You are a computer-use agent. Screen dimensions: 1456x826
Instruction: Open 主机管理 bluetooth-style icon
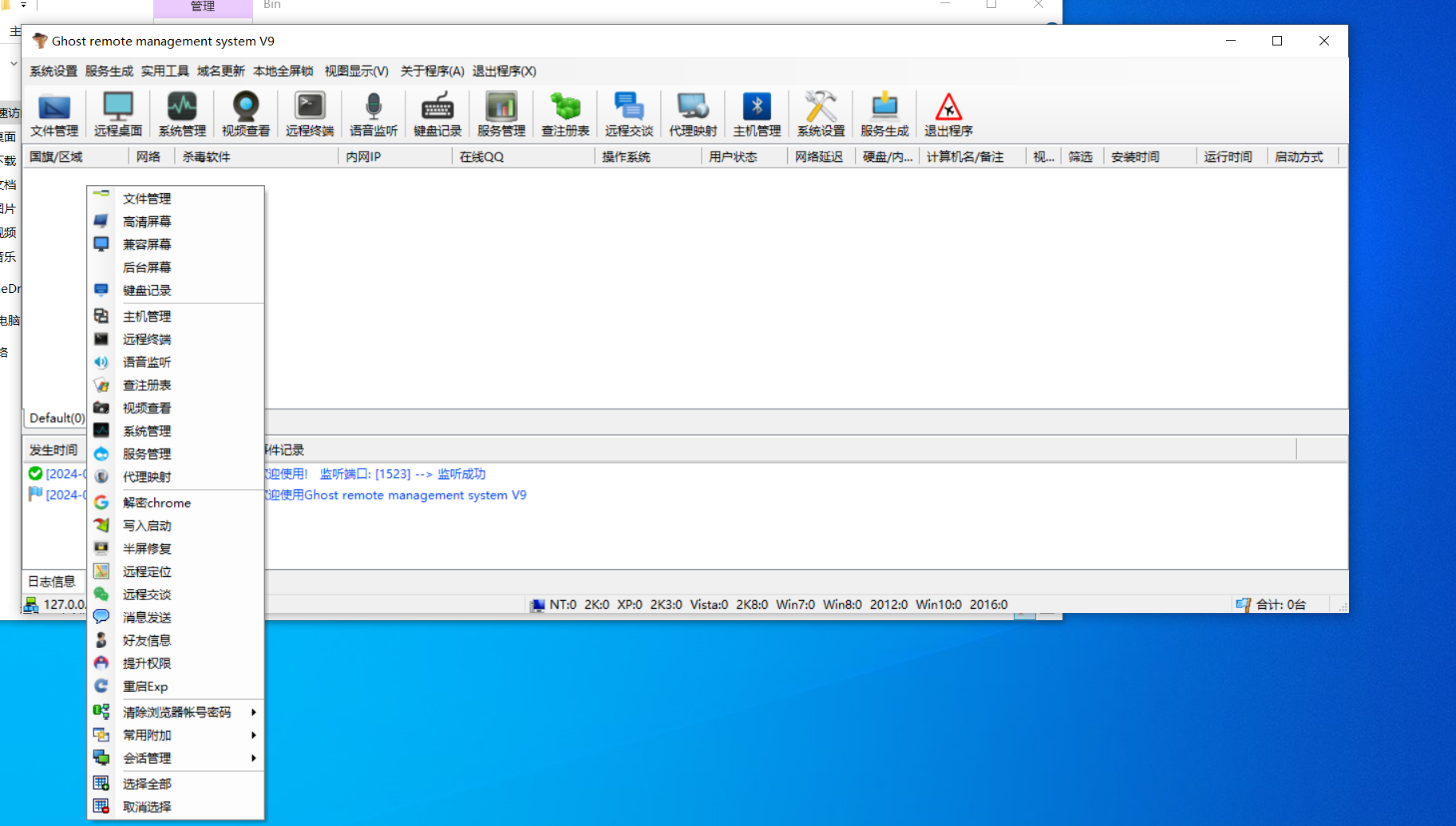757,114
